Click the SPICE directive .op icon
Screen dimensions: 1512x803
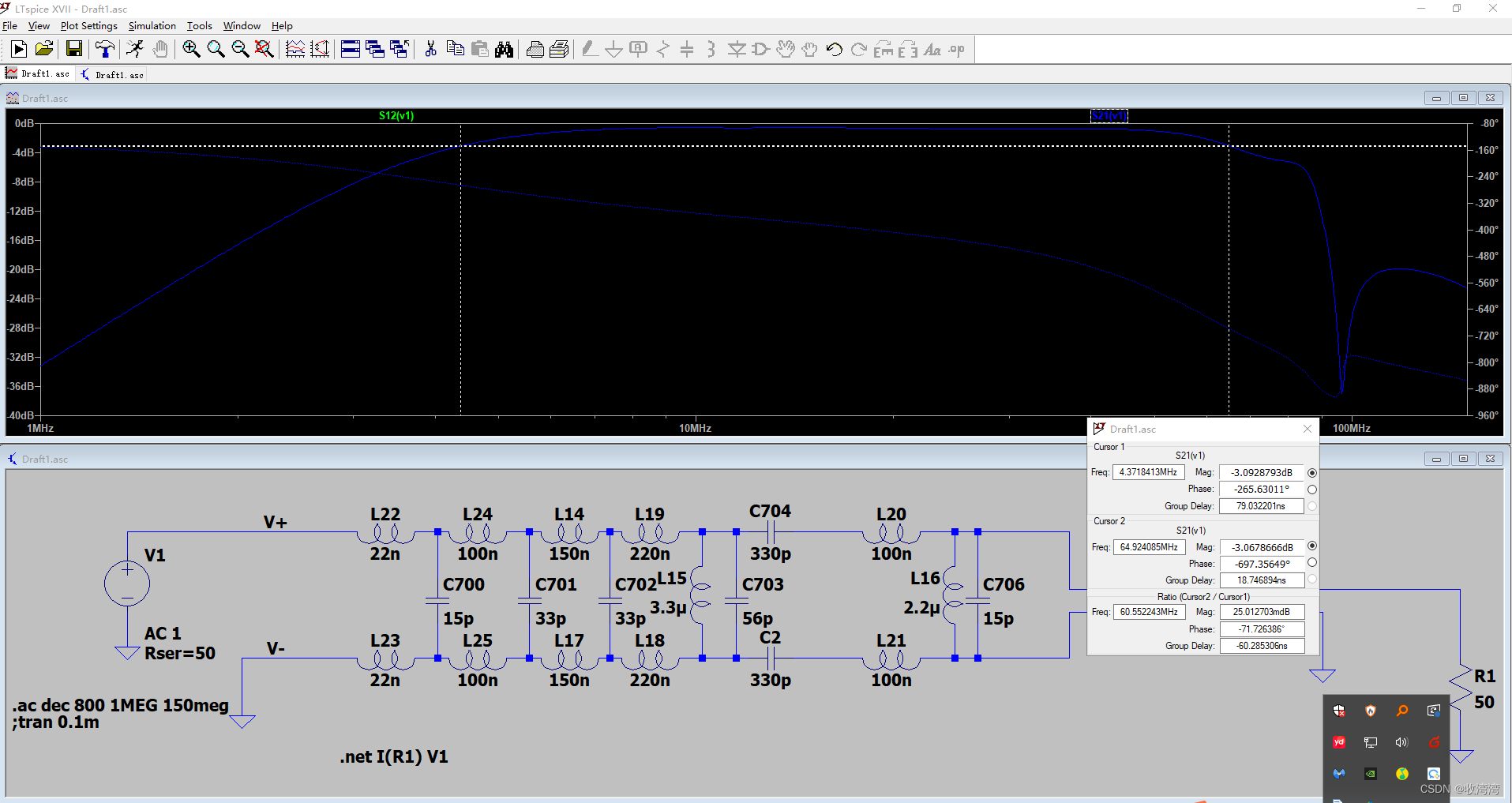(x=957, y=49)
